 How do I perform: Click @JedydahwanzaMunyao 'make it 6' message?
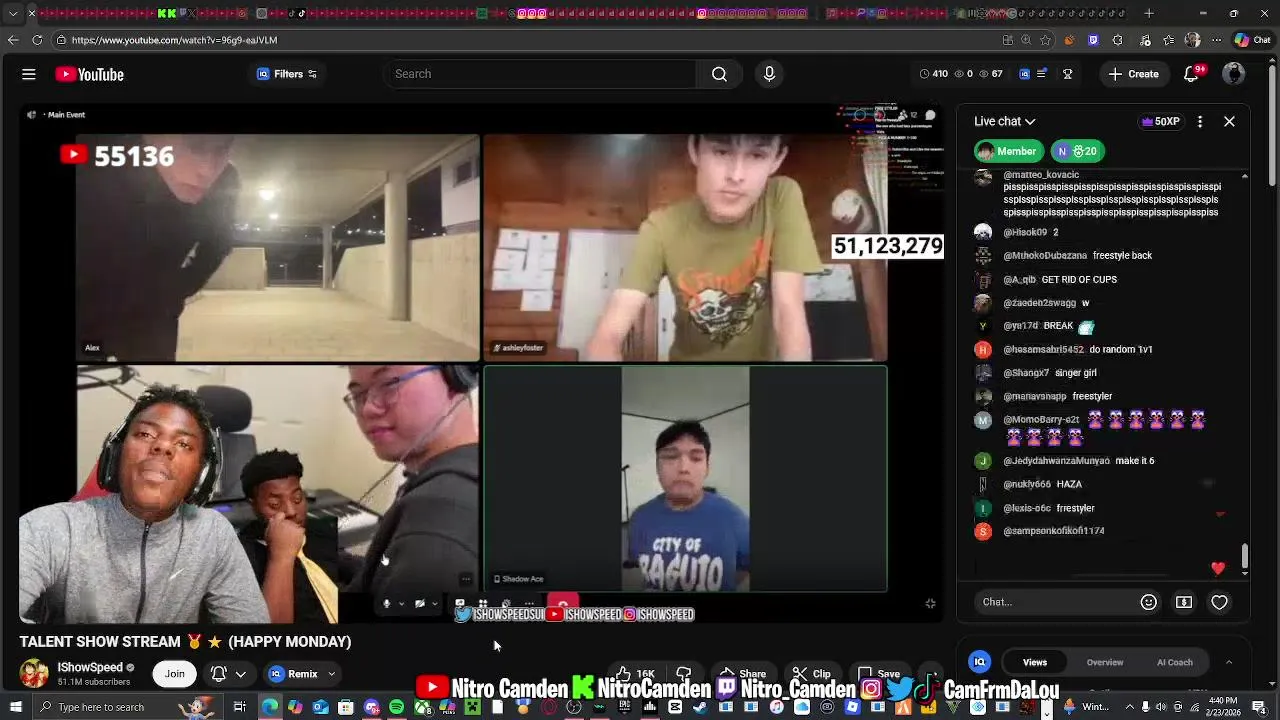click(x=1079, y=461)
